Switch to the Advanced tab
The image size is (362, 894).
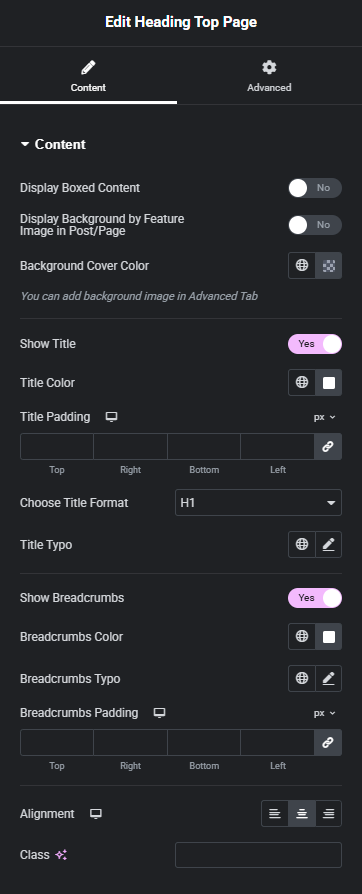(269, 76)
